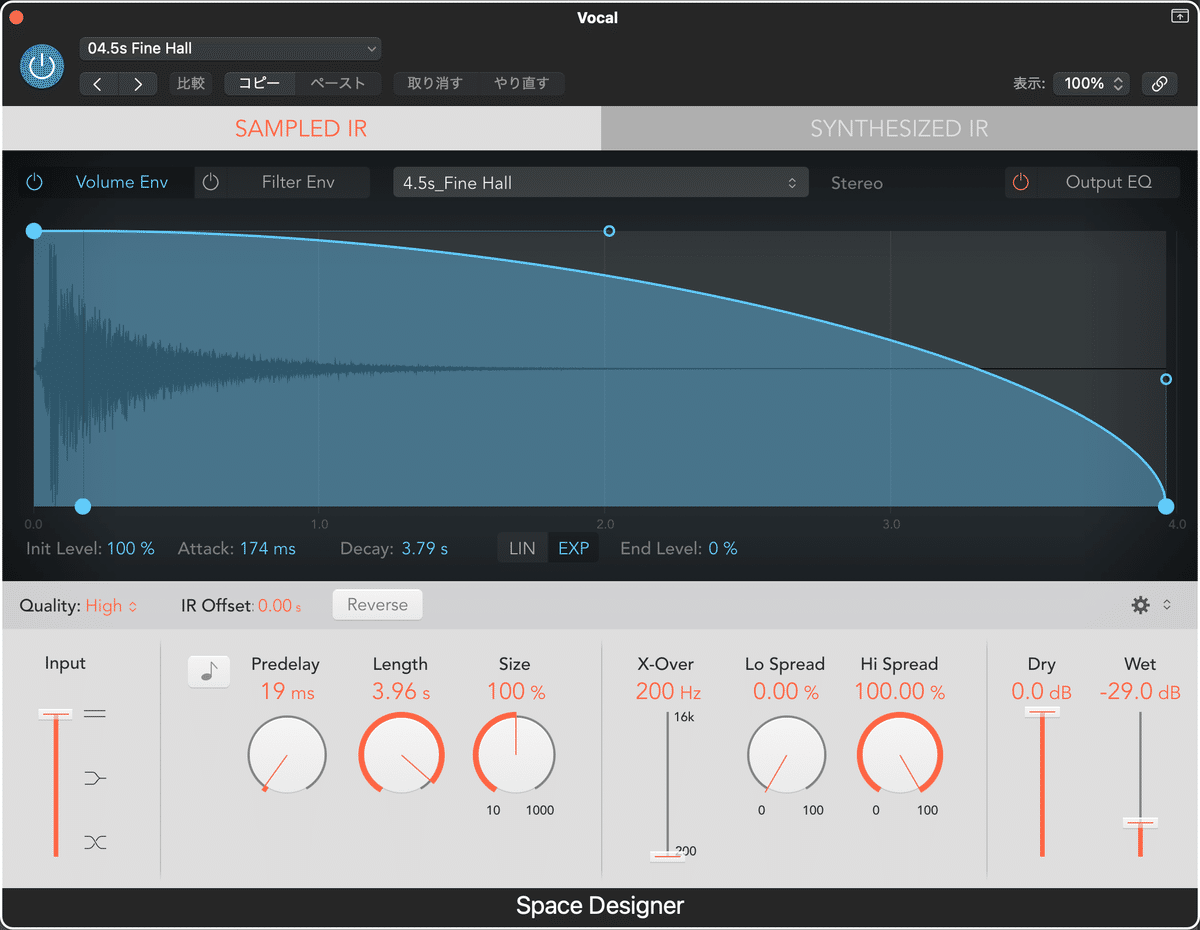1200x930 pixels.
Task: Click the Size knob
Action: (515, 754)
